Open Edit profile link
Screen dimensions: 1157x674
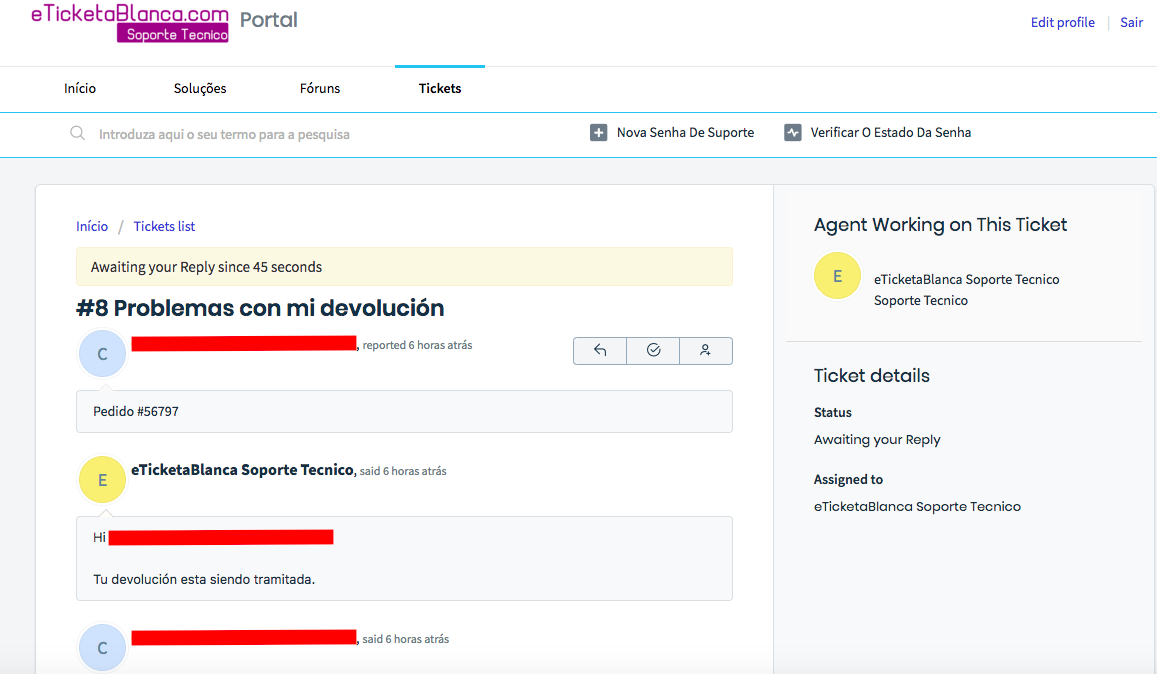(1063, 22)
